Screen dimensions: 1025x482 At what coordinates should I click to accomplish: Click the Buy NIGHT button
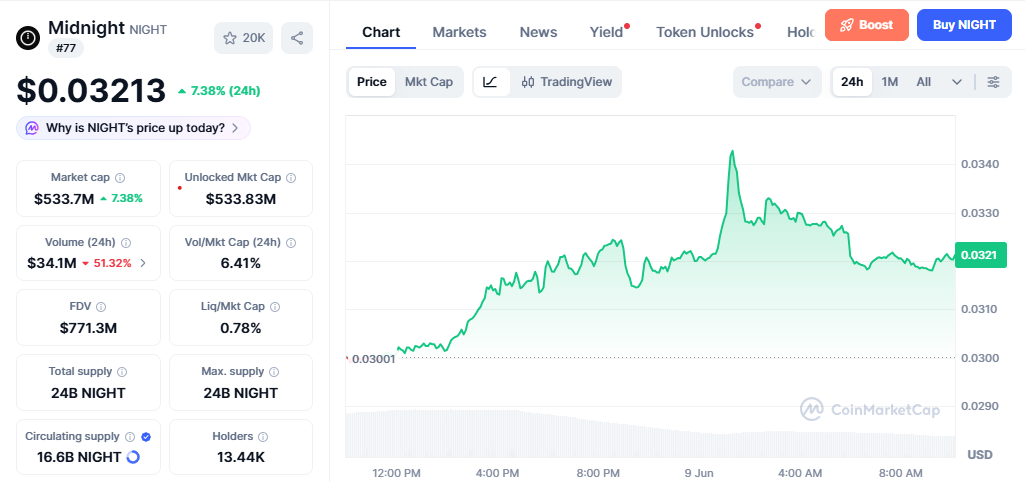tap(964, 26)
